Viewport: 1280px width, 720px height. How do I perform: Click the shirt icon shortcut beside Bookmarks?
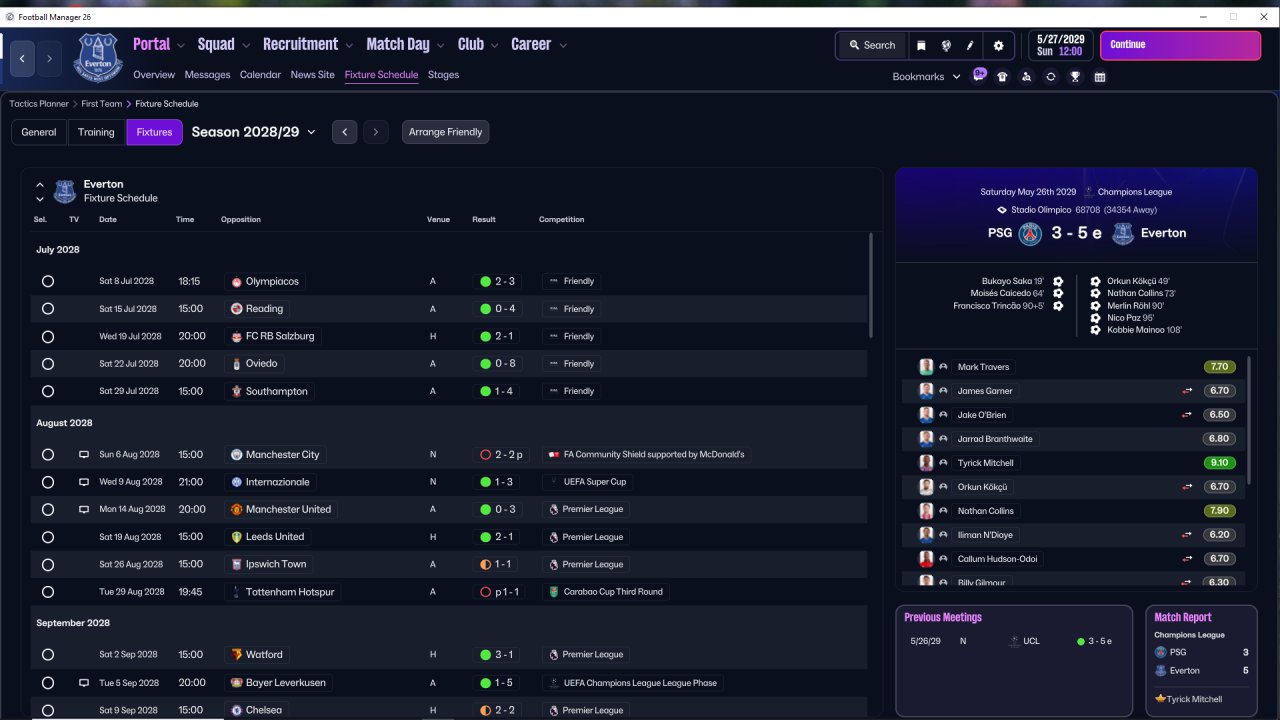pyautogui.click(x=1002, y=77)
